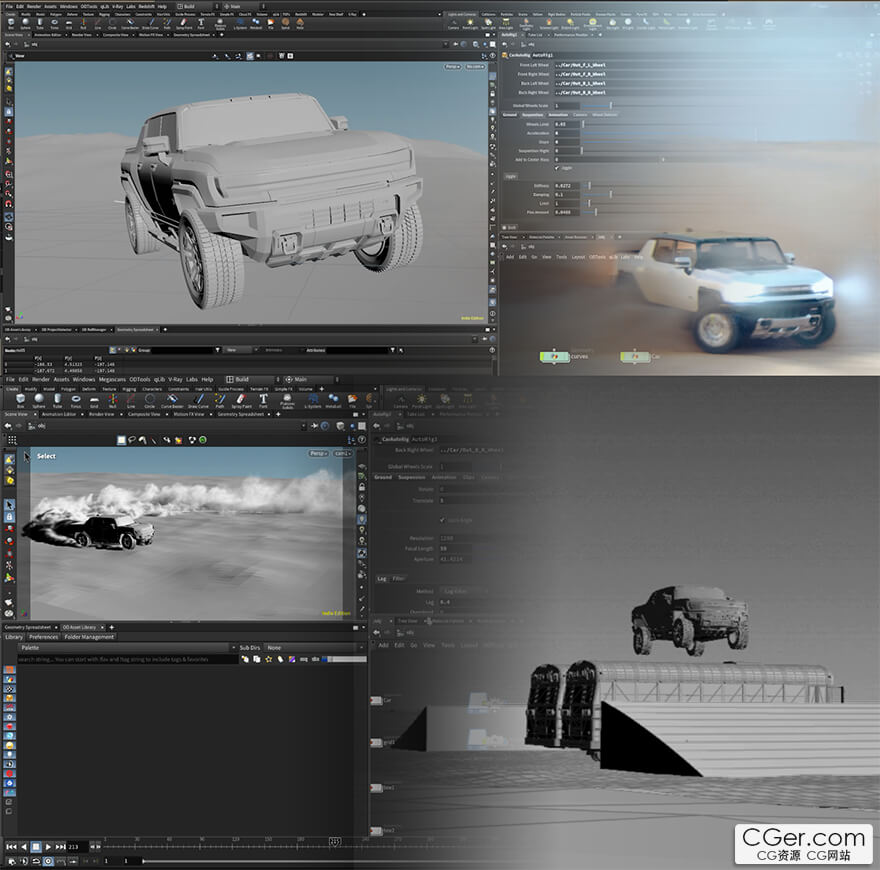Click the L-System shelf tool

pos(313,400)
